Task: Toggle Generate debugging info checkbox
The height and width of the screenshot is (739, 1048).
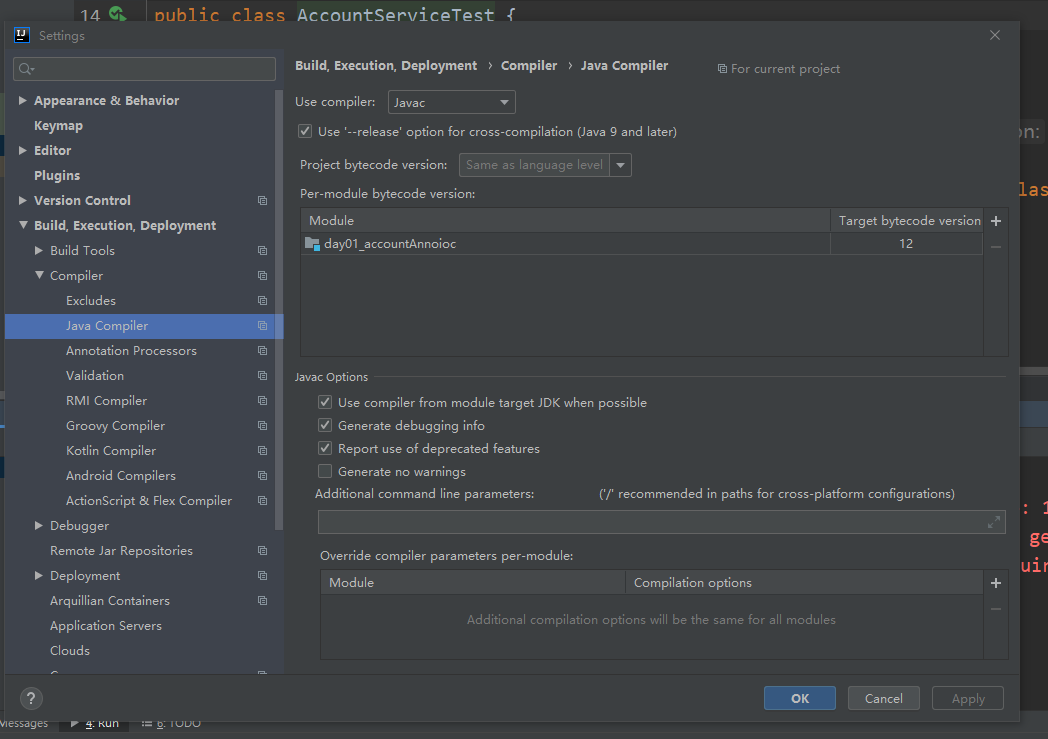Action: click(325, 425)
